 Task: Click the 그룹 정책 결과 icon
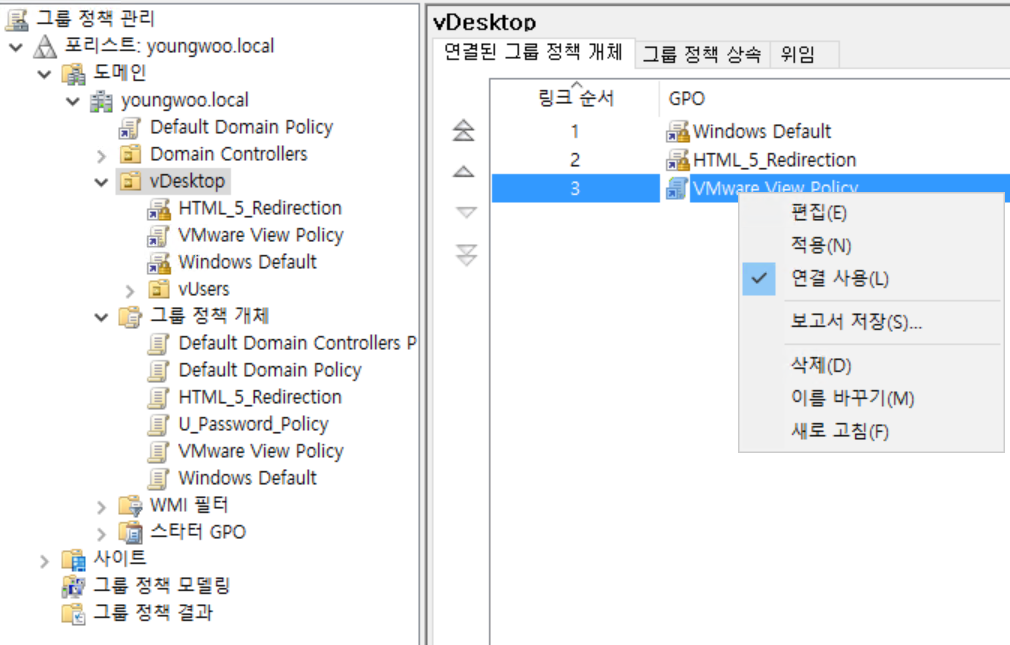coord(73,613)
